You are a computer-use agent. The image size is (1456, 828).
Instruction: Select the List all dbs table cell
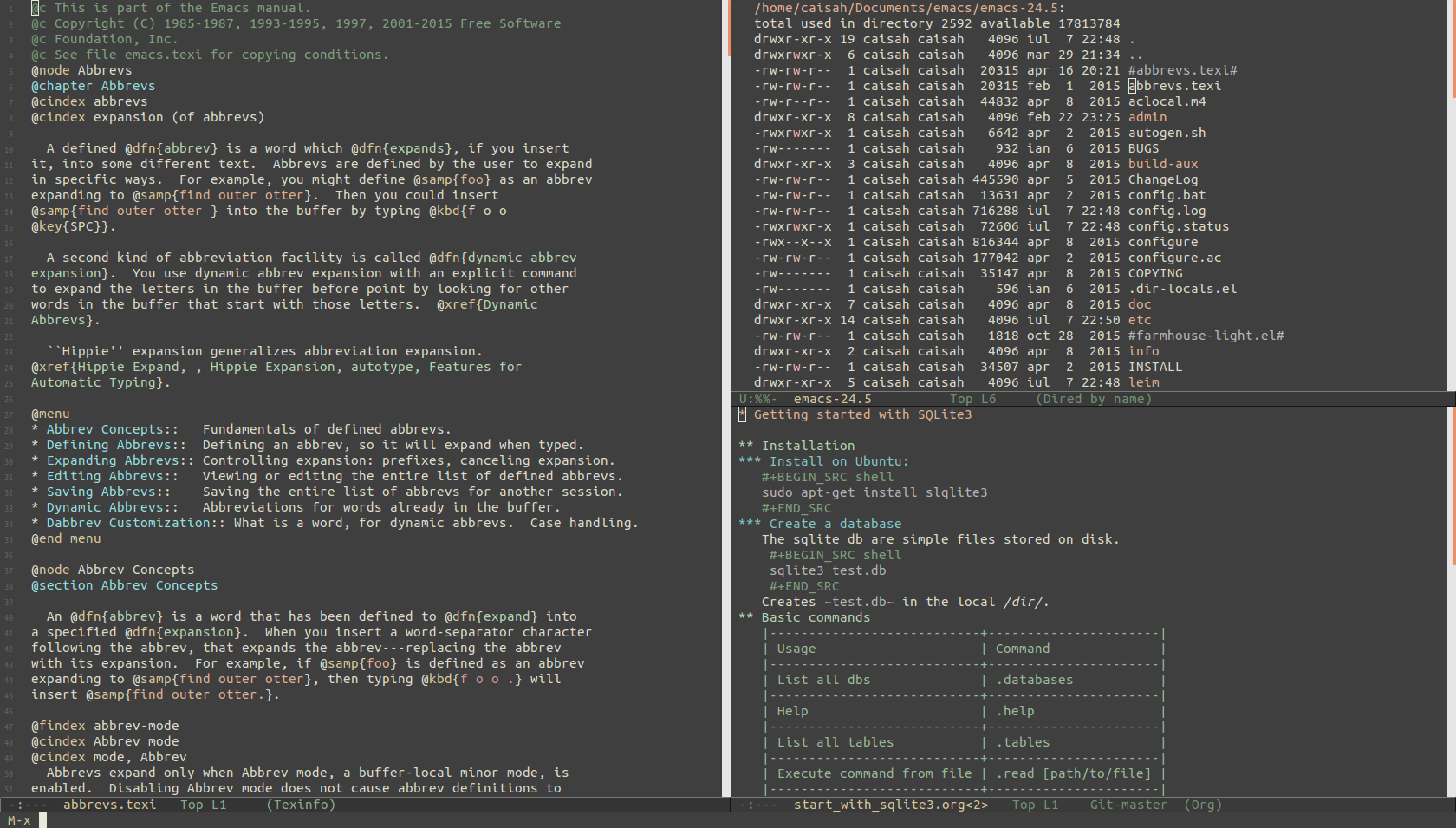[x=823, y=680]
